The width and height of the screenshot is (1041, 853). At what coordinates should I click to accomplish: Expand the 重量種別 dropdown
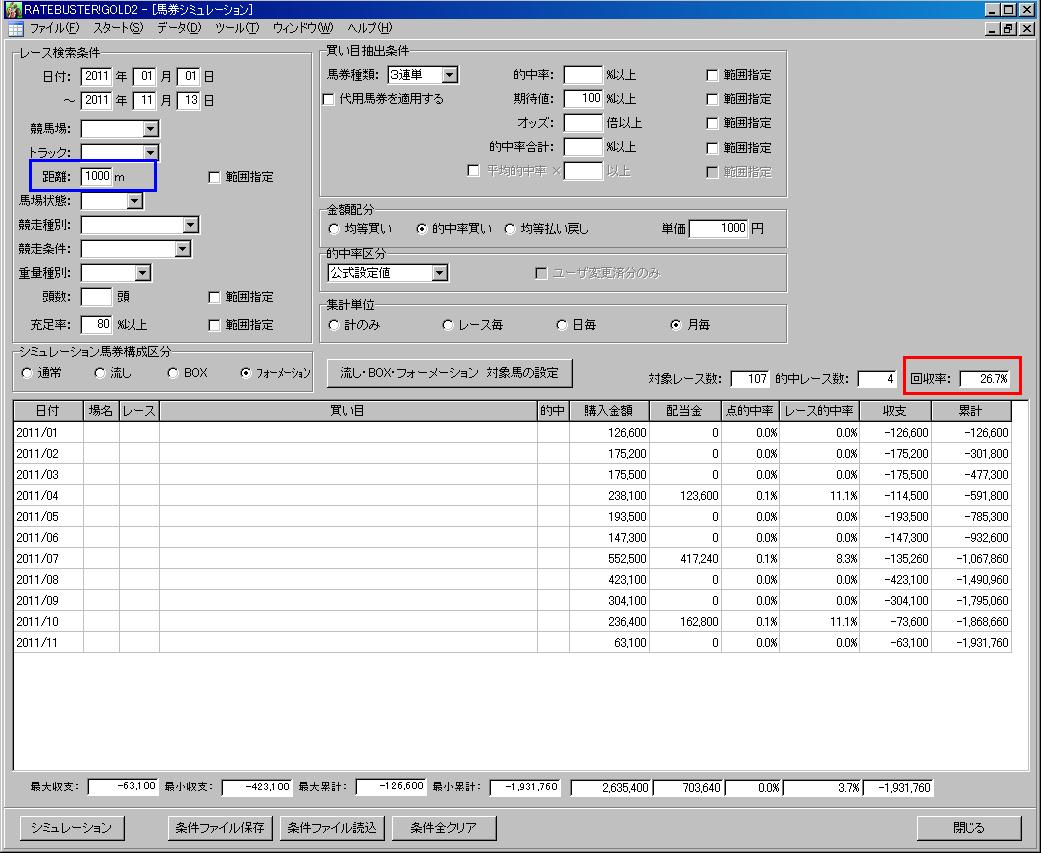(x=143, y=272)
